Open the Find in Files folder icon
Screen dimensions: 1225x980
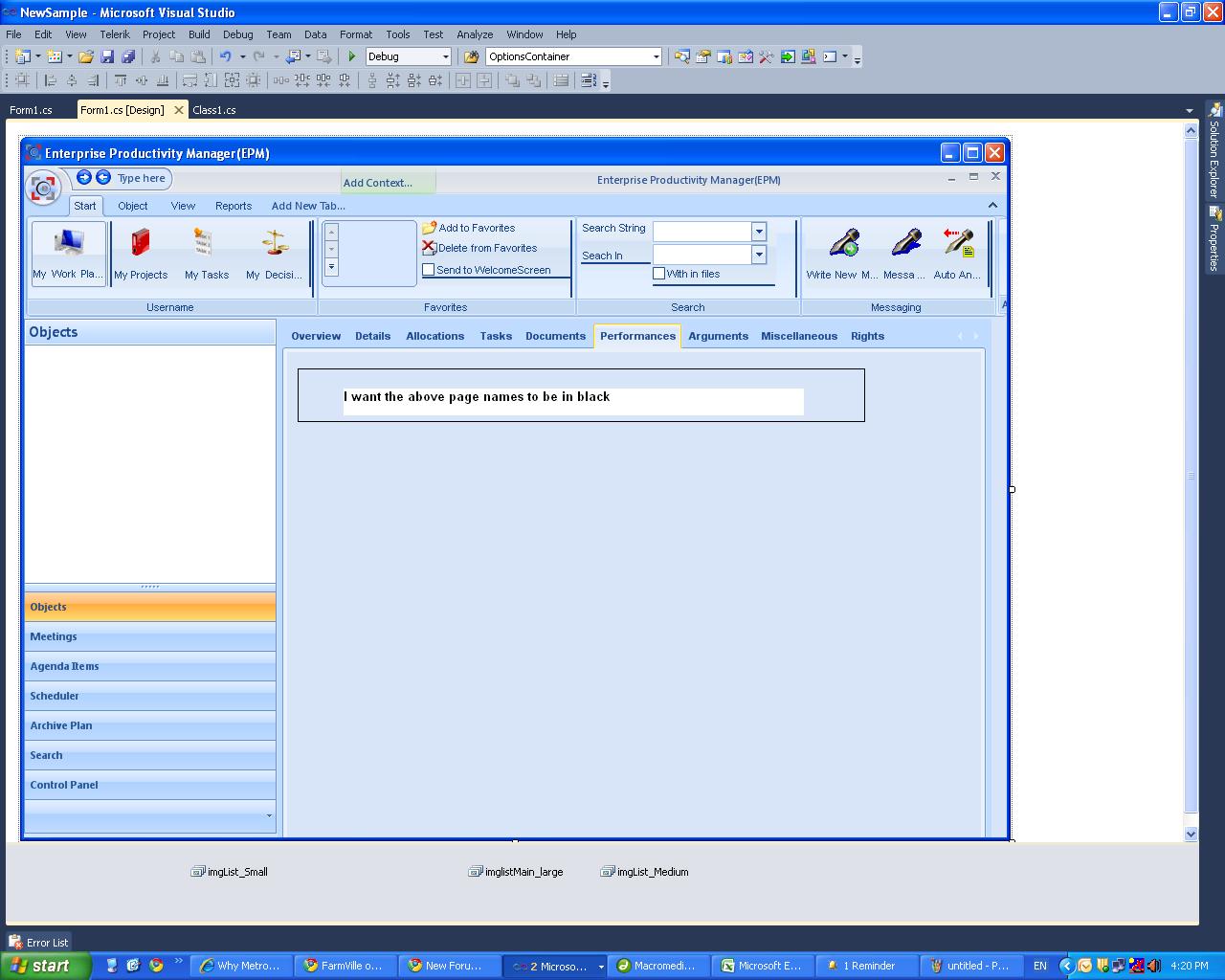coord(471,56)
